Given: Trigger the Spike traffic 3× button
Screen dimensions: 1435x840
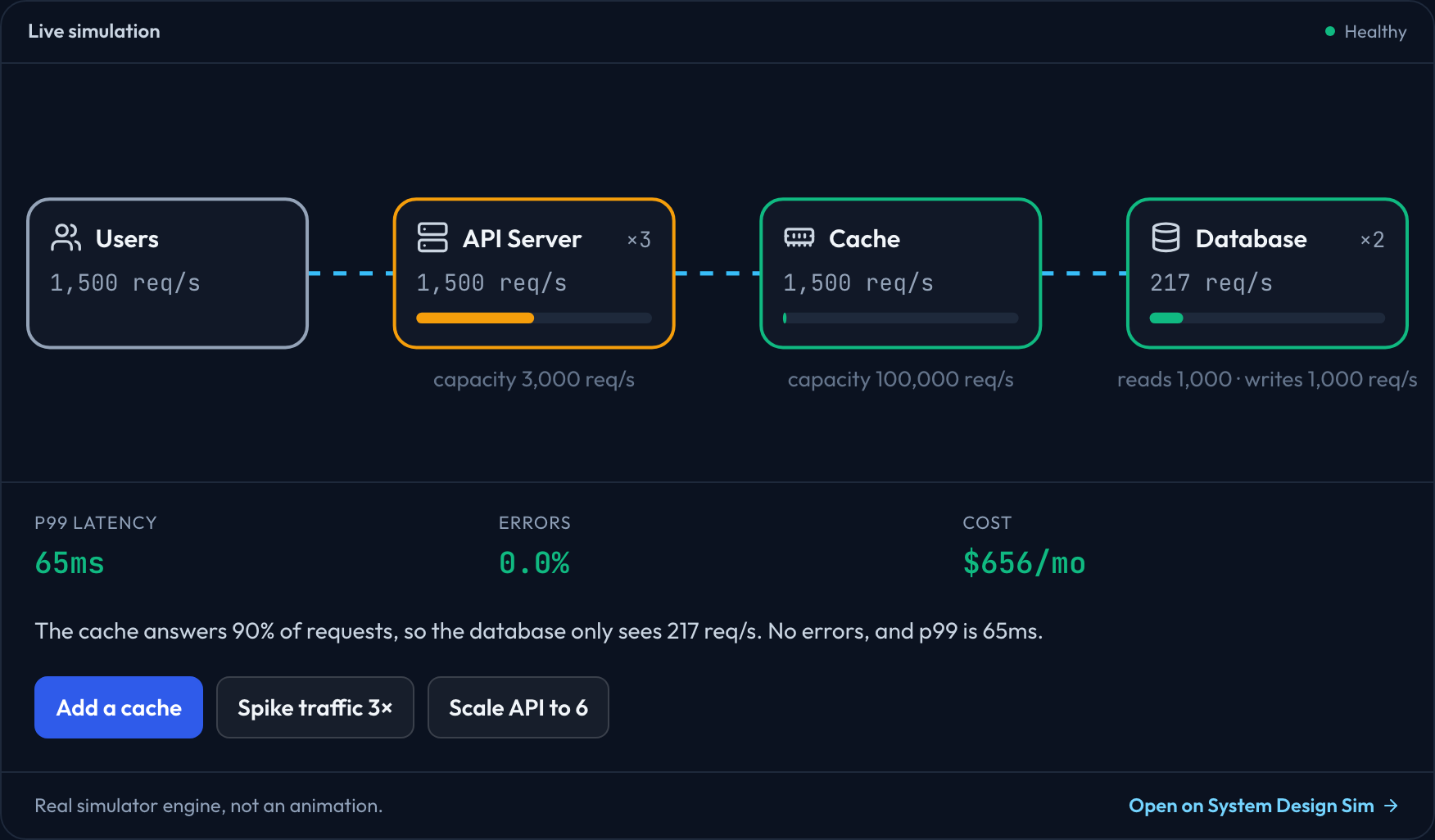Looking at the screenshot, I should 315,707.
